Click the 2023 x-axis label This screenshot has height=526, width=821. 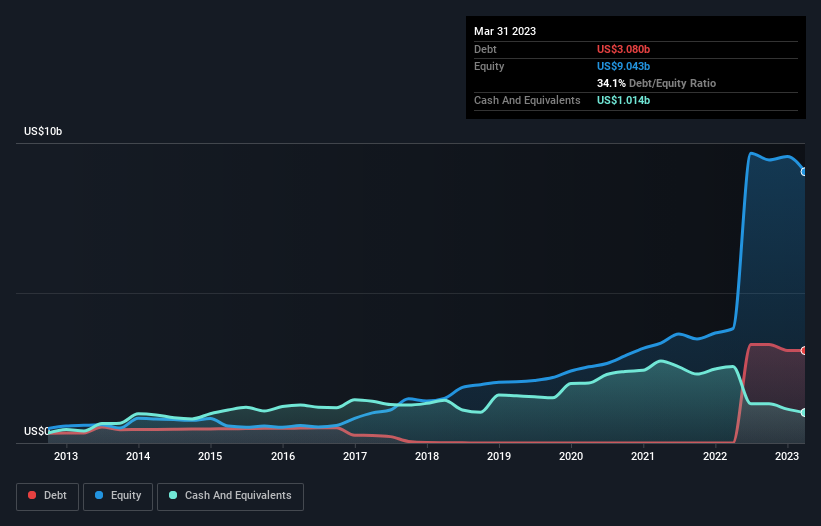787,456
